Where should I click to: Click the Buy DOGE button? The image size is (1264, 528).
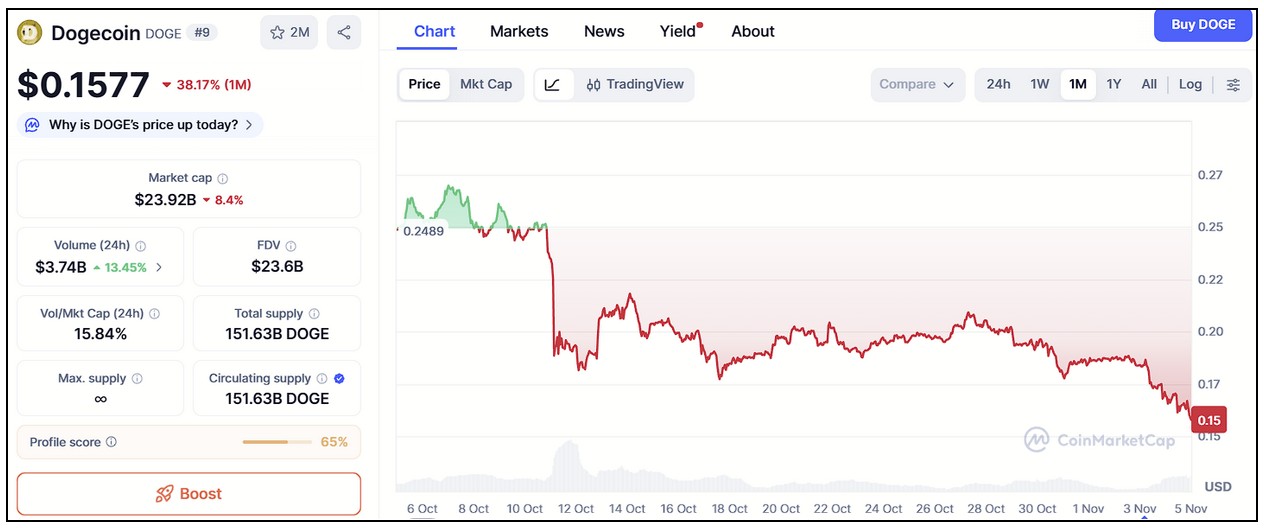tap(1202, 25)
